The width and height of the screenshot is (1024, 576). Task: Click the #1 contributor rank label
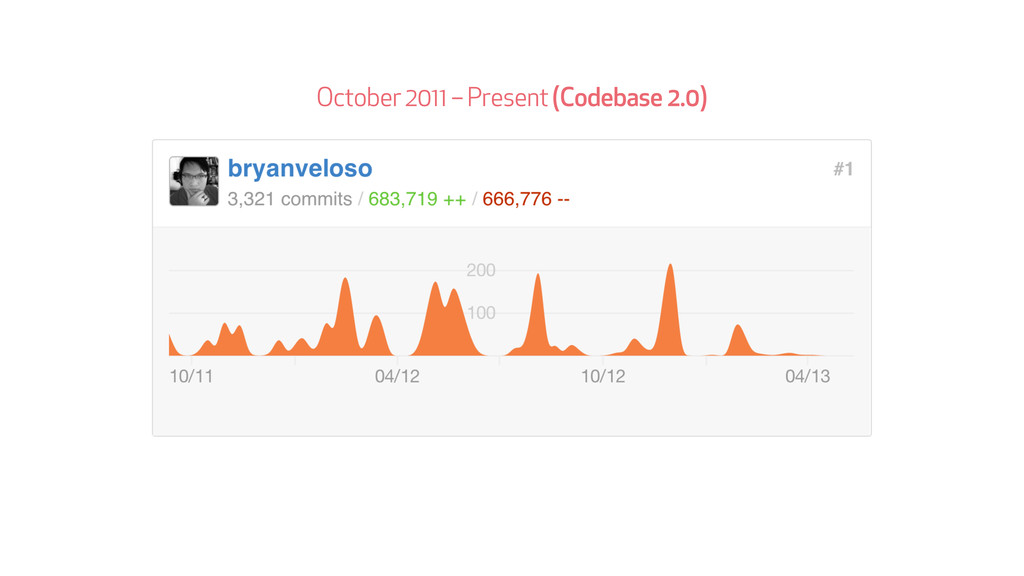click(x=843, y=169)
